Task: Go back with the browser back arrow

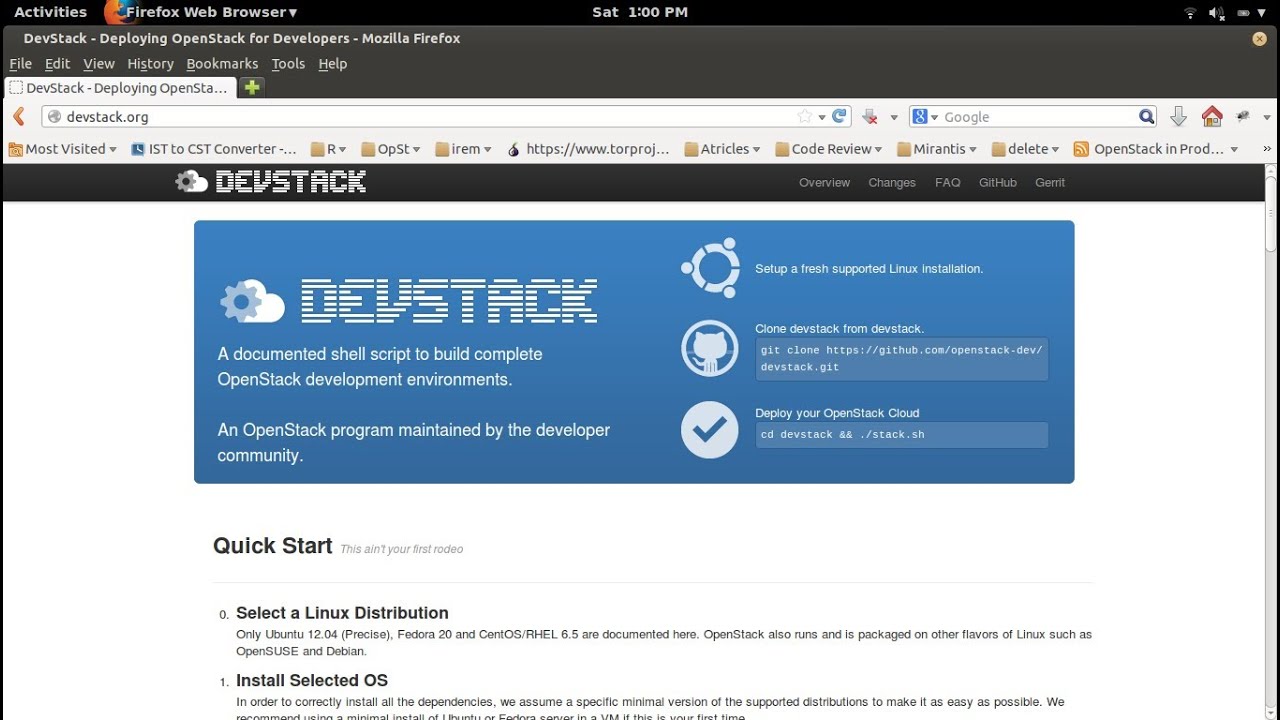Action: click(18, 117)
